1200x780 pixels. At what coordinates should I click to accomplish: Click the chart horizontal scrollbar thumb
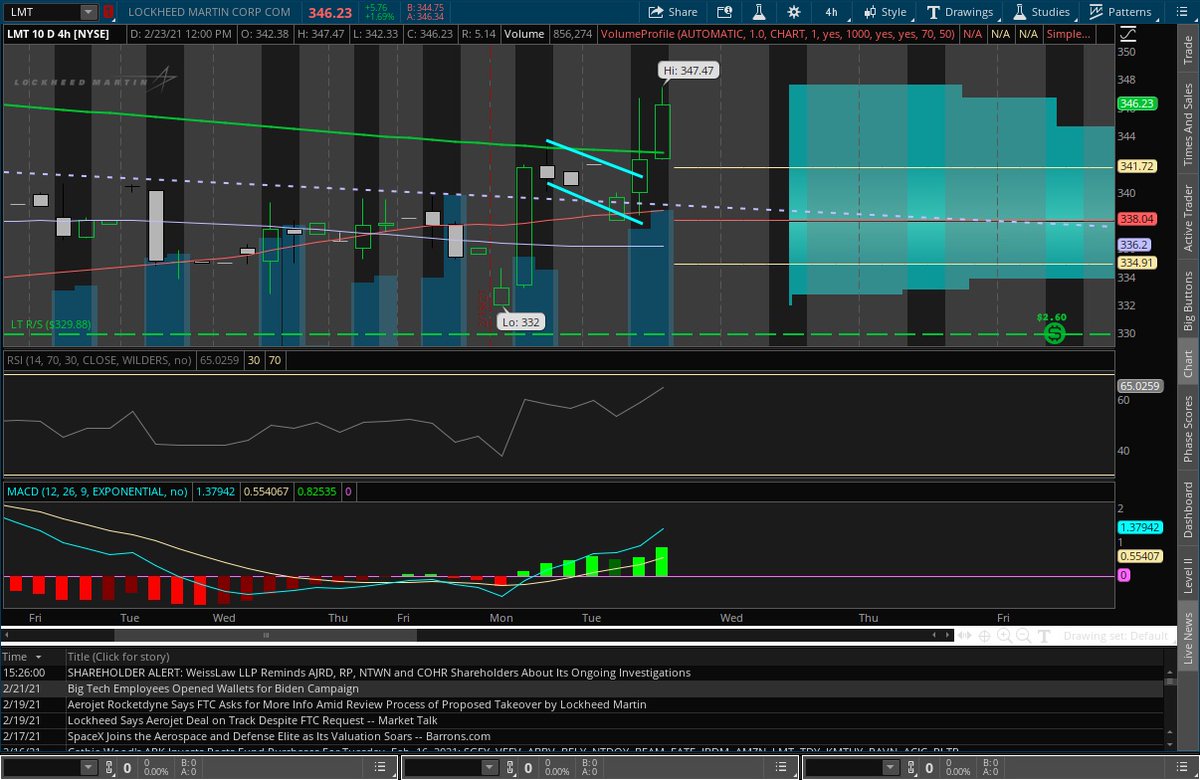pos(265,635)
